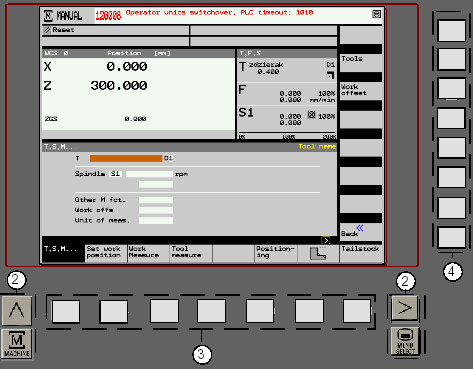Click the MACHINE key icon
The height and width of the screenshot is (369, 473).
click(17, 343)
